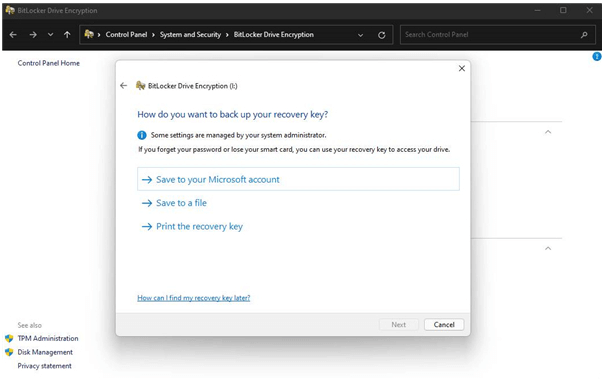Cancel the BitLocker wizard
The image size is (604, 379).
pos(444,325)
